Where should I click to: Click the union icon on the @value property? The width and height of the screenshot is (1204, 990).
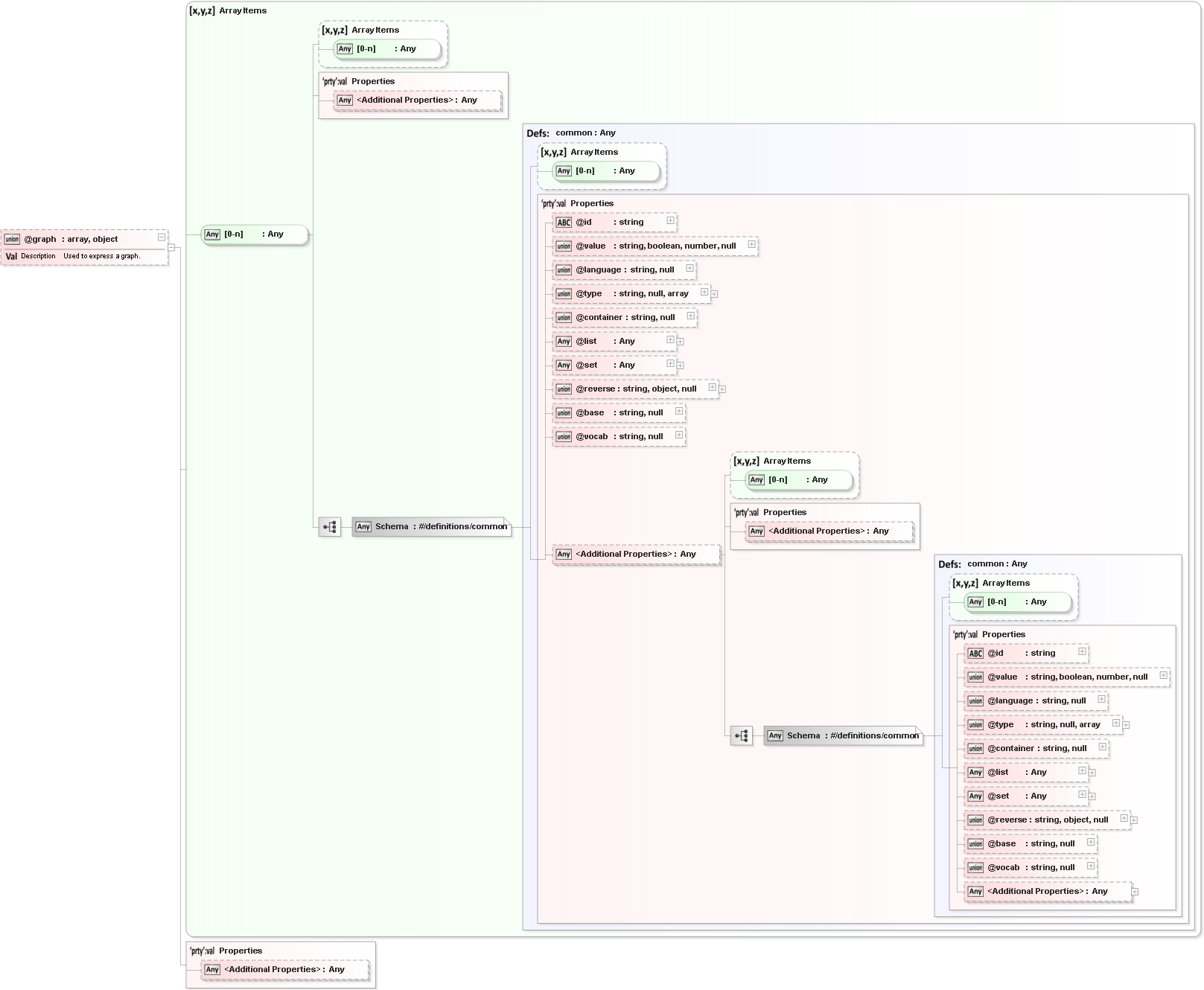coord(564,246)
